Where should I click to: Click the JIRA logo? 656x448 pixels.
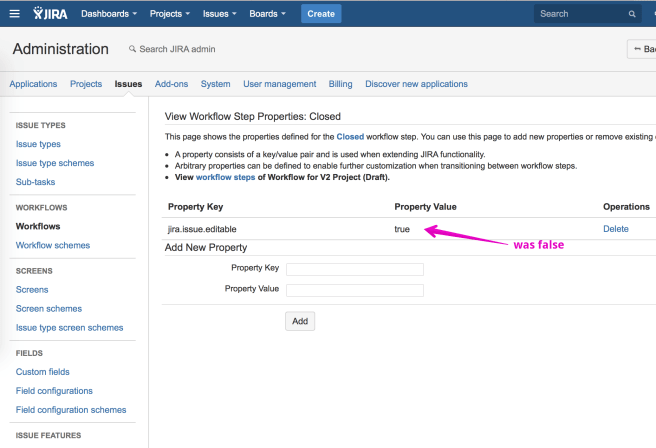tap(51, 14)
